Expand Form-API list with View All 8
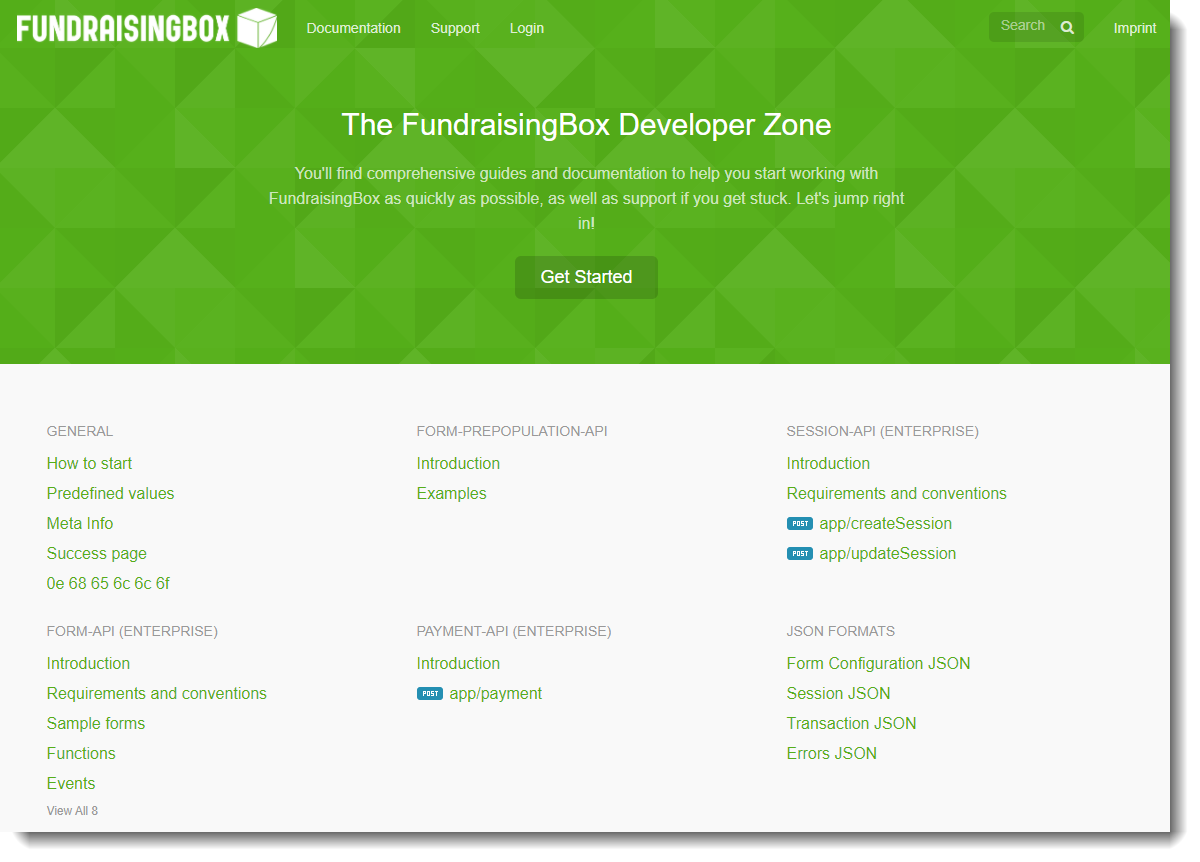 coord(72,811)
